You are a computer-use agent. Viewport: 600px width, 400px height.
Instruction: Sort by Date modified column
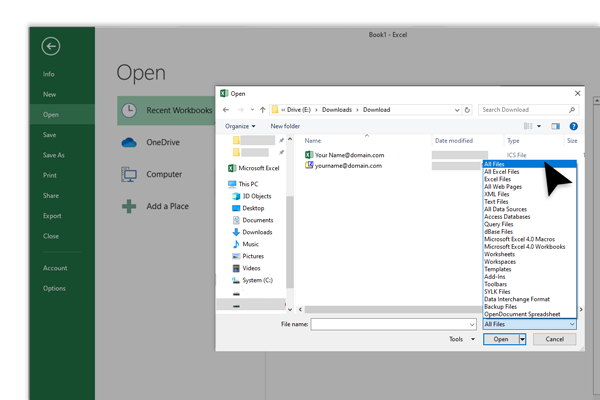click(x=454, y=140)
